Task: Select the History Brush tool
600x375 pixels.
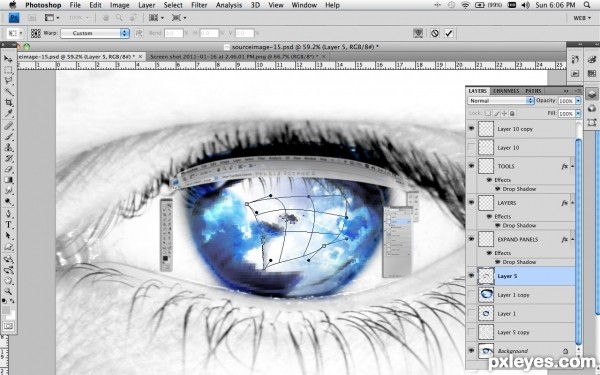Action: [8, 158]
